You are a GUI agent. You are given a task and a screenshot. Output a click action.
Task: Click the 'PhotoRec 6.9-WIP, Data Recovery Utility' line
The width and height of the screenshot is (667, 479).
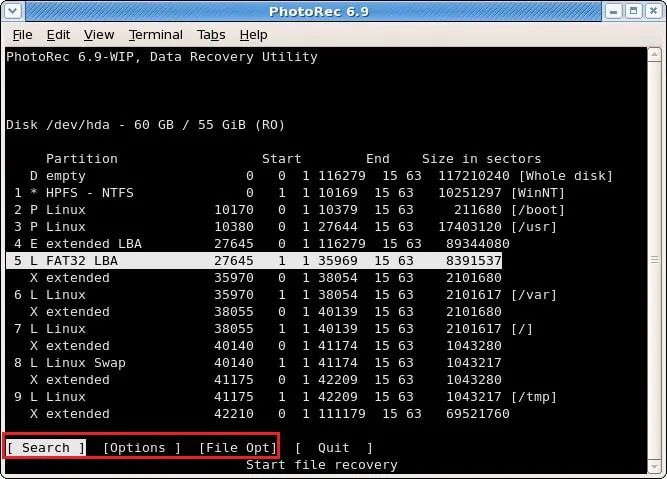coord(162,57)
